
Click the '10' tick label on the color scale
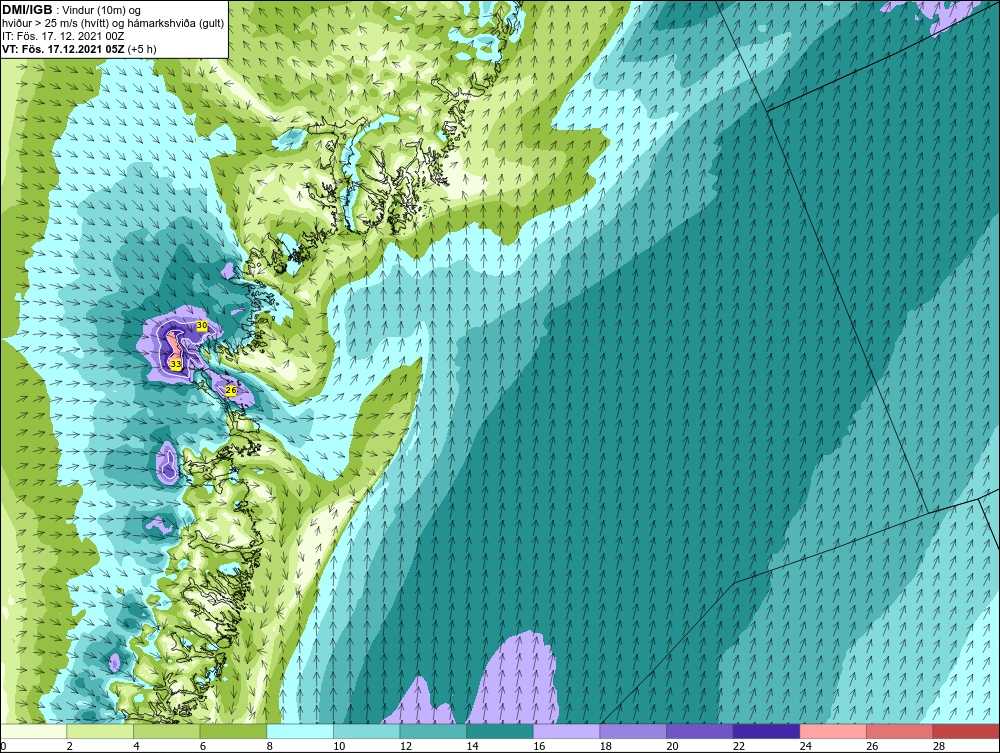339,746
